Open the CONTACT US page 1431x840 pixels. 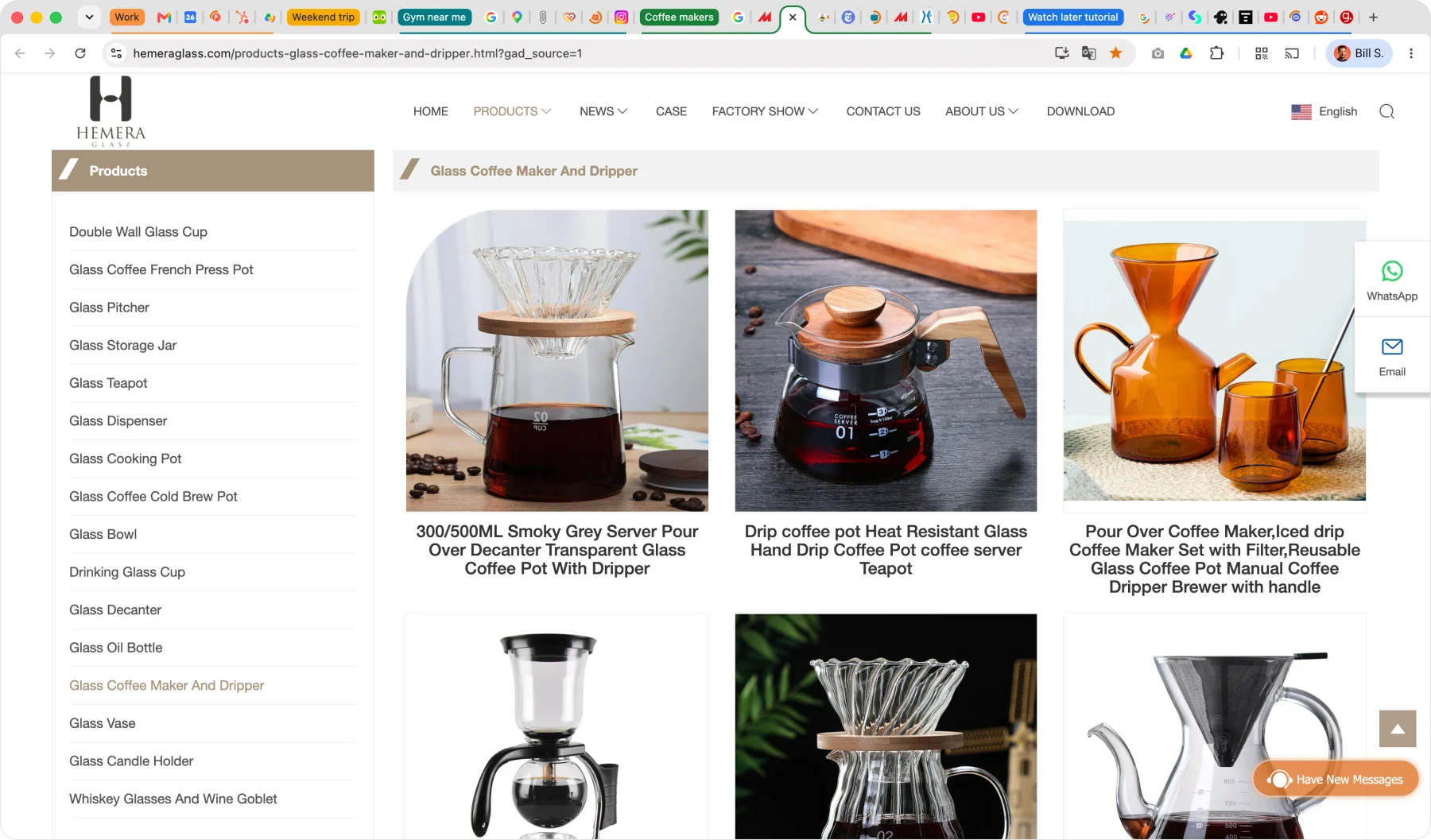(883, 111)
